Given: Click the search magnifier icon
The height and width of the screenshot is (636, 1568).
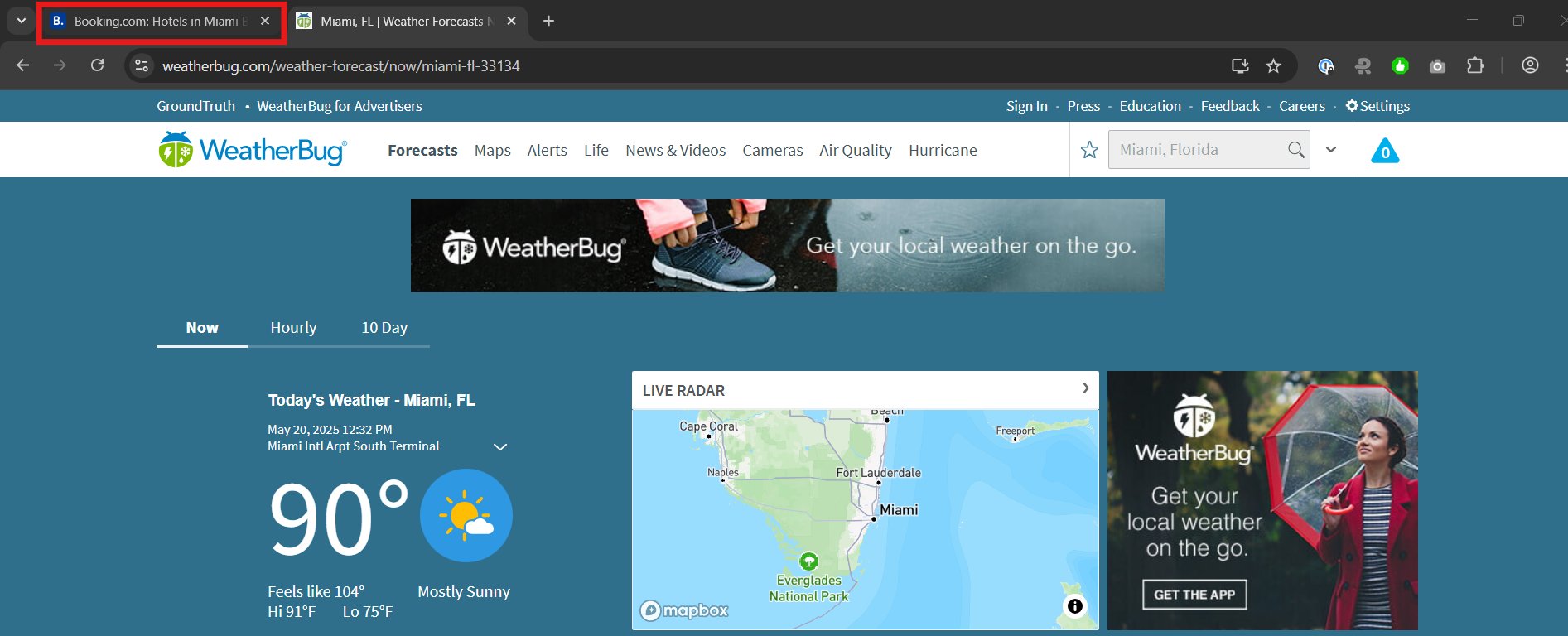Looking at the screenshot, I should (x=1295, y=150).
